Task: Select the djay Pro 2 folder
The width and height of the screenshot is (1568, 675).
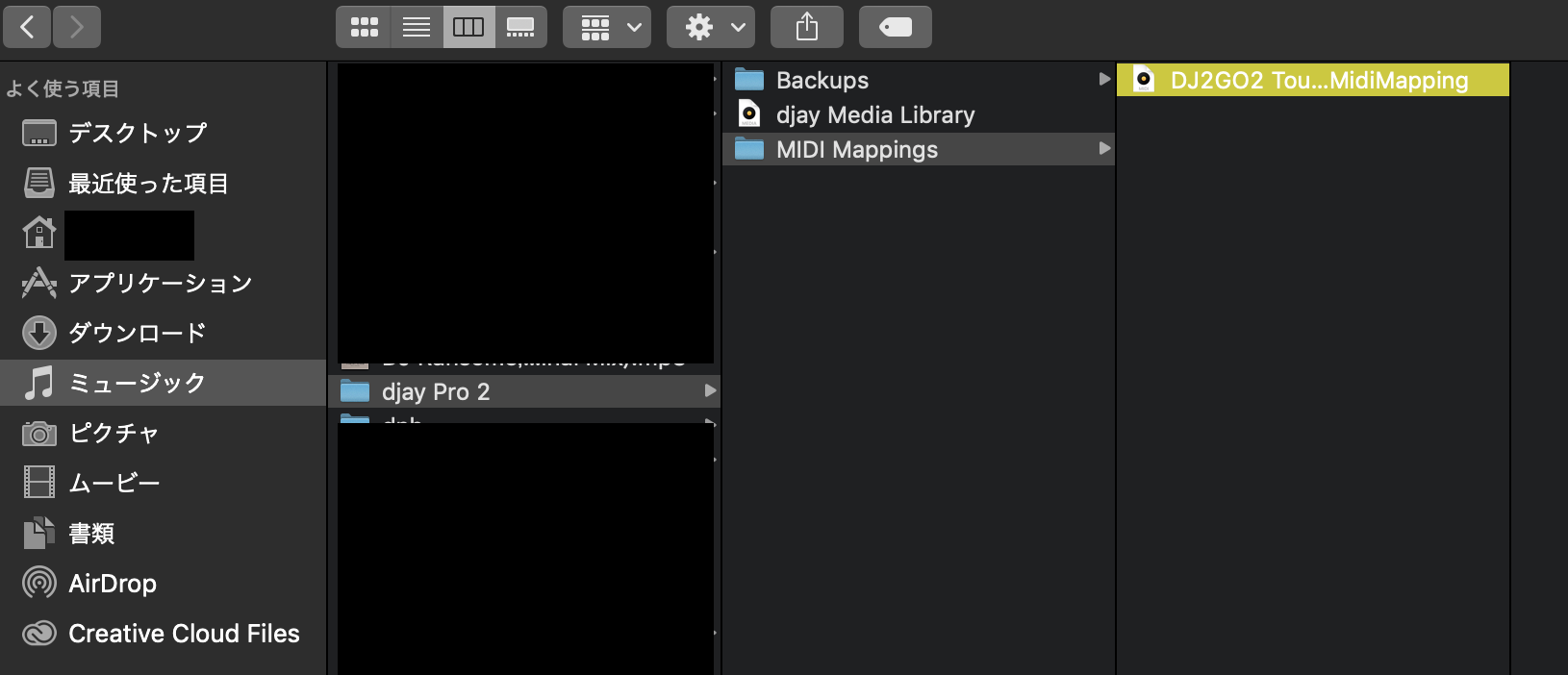Action: [x=436, y=391]
